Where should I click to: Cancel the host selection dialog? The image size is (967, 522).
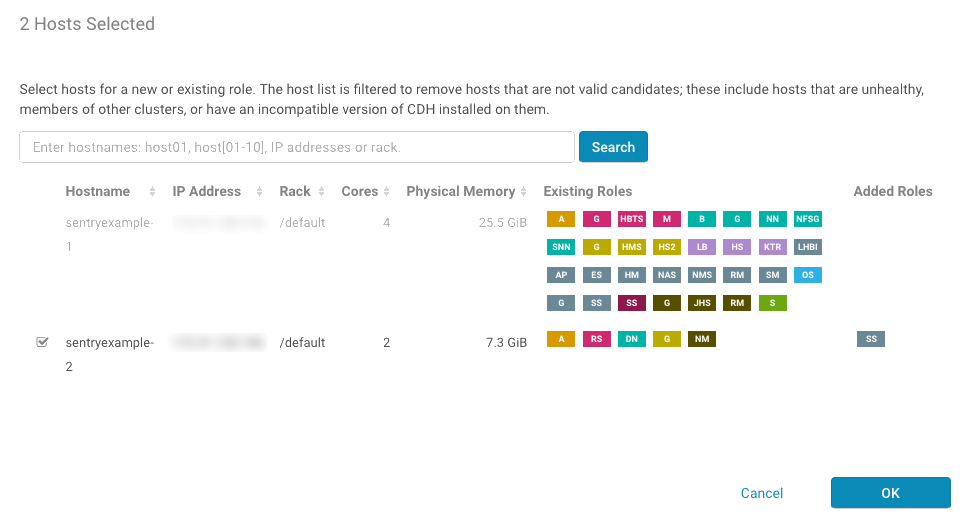click(762, 493)
